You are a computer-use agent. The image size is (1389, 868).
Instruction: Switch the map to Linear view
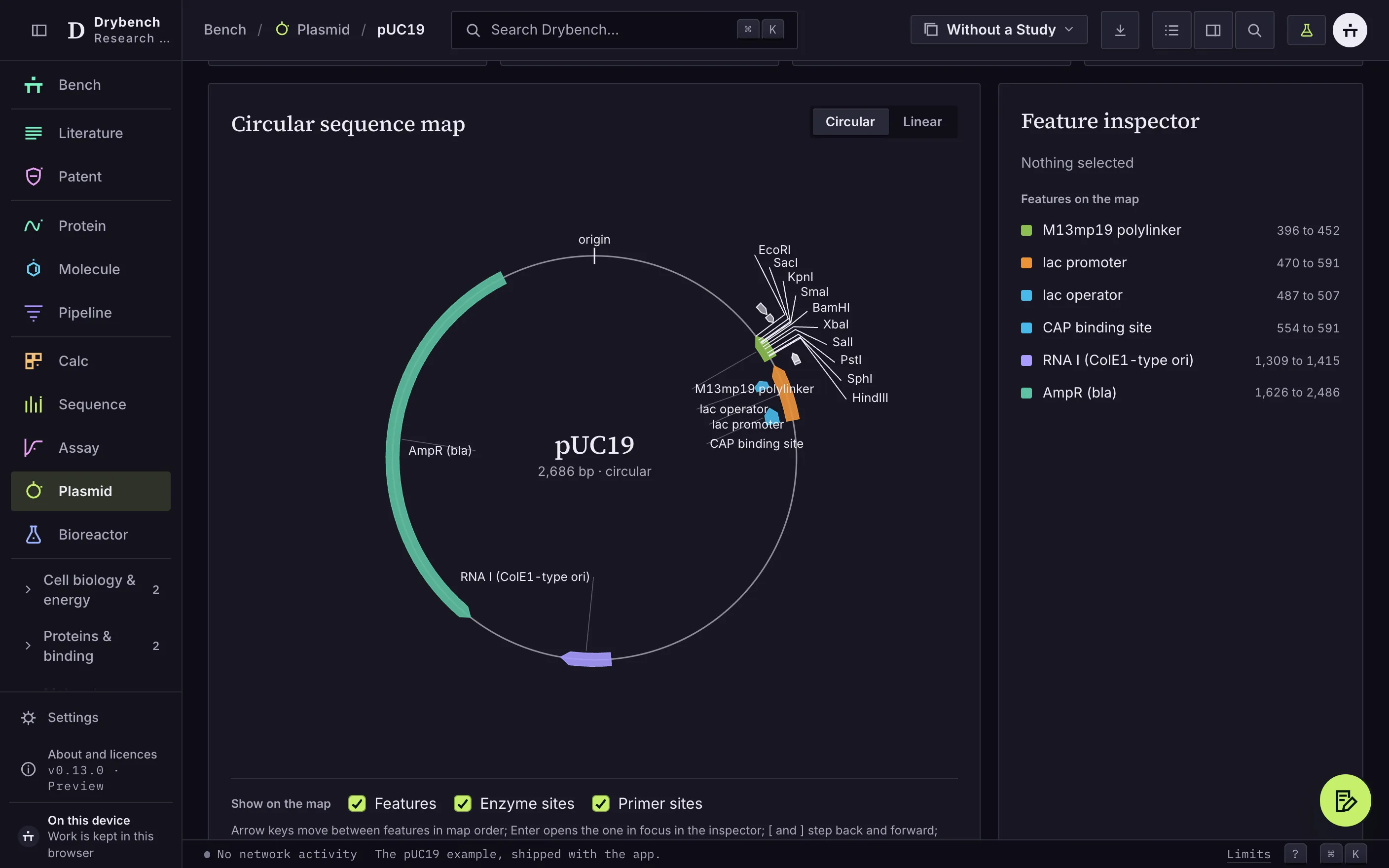click(922, 122)
